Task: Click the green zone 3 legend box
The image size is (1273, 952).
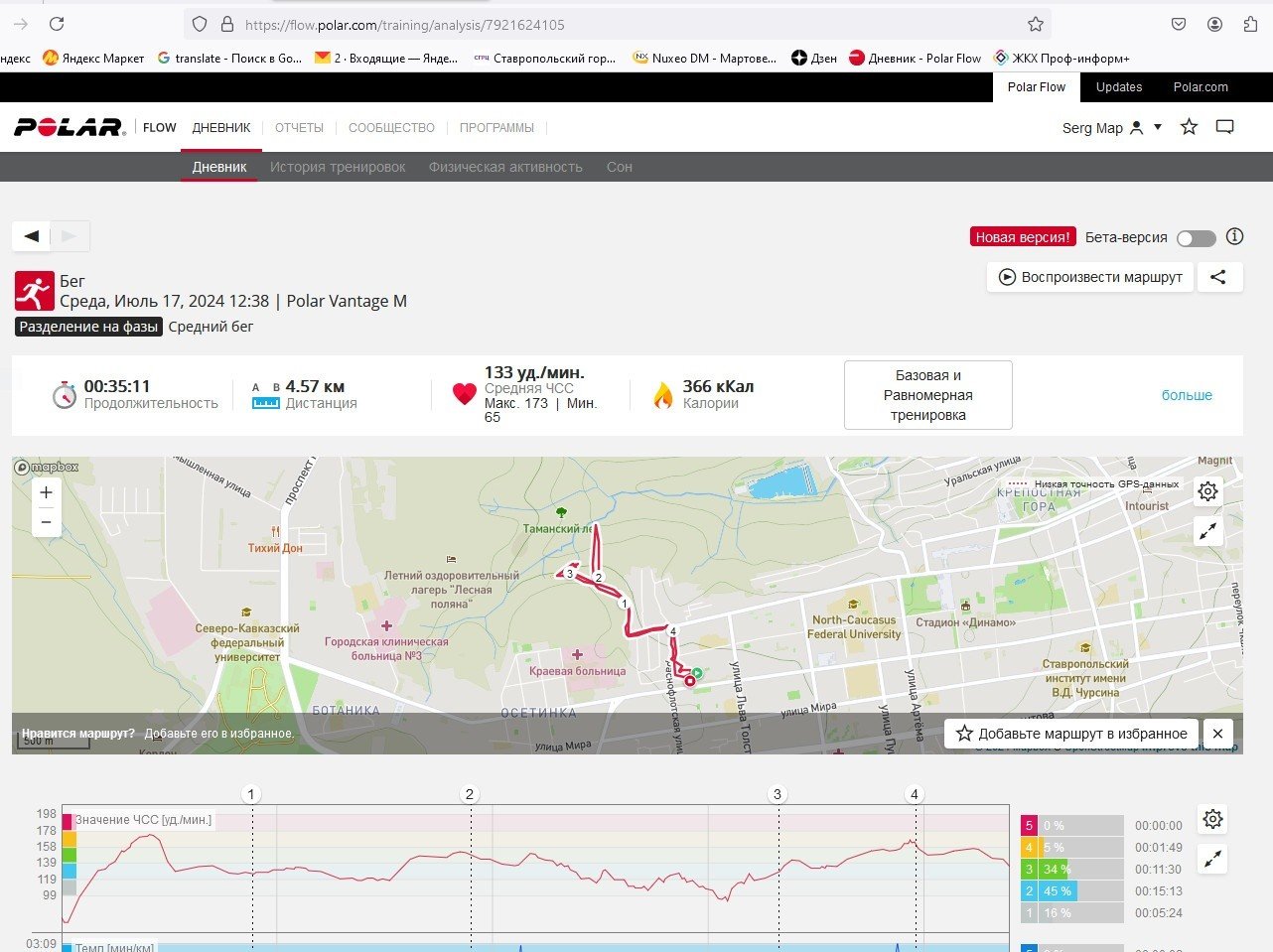Action: point(1030,870)
